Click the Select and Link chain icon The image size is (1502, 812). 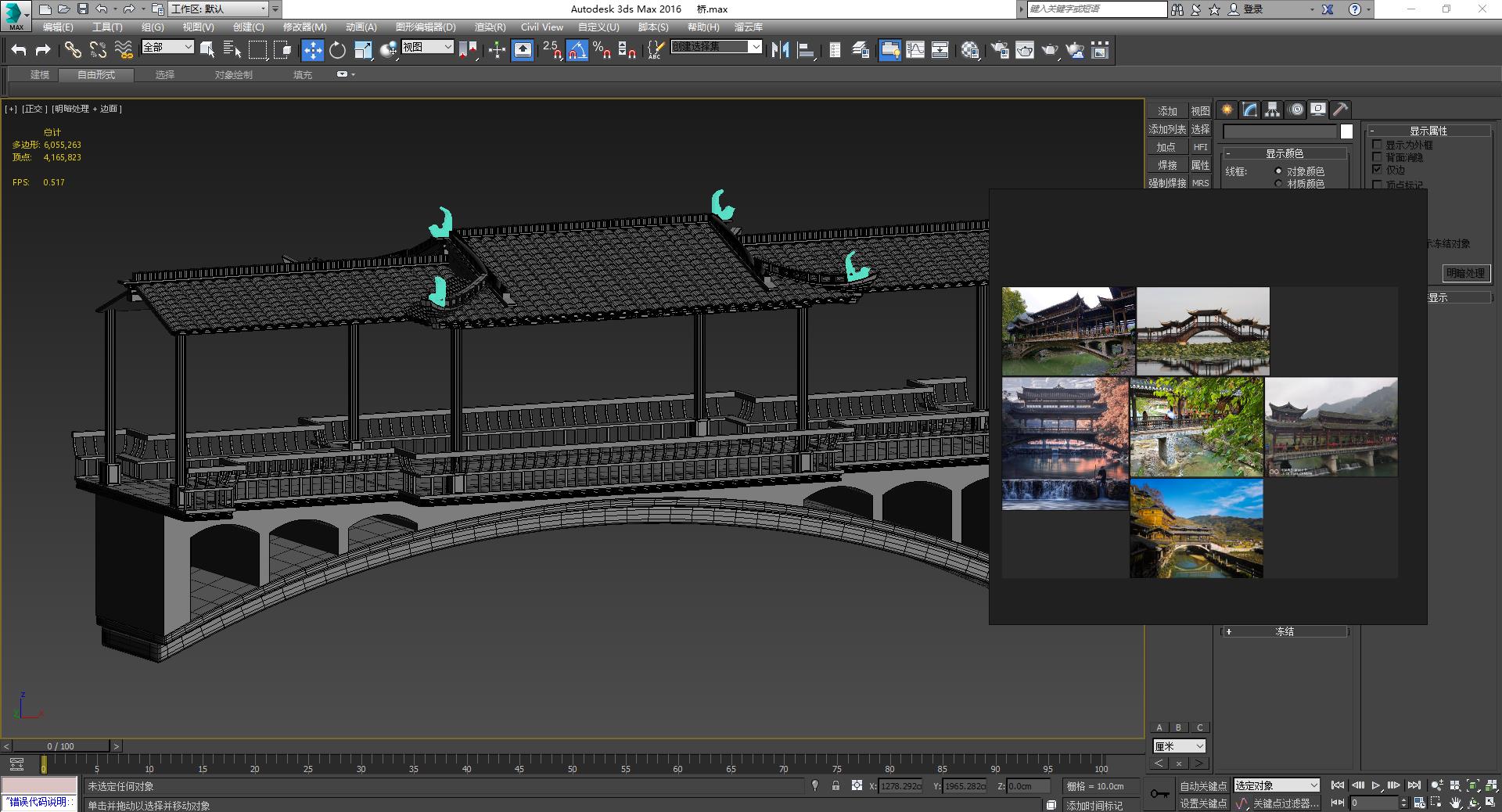(73, 51)
